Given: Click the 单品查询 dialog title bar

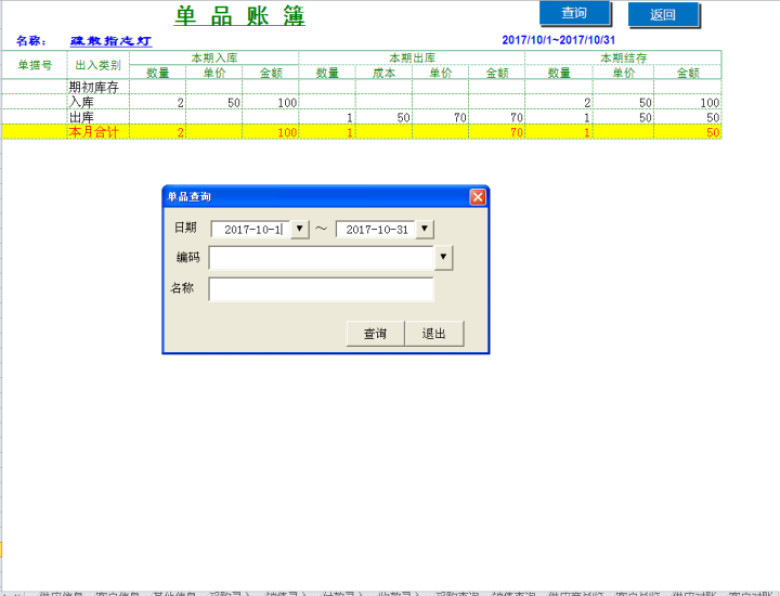Looking at the screenshot, I should [x=316, y=197].
